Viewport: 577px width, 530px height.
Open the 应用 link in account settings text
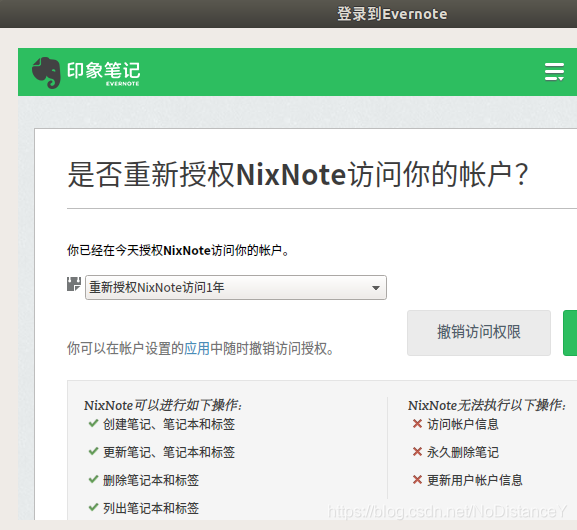pyautogui.click(x=197, y=348)
